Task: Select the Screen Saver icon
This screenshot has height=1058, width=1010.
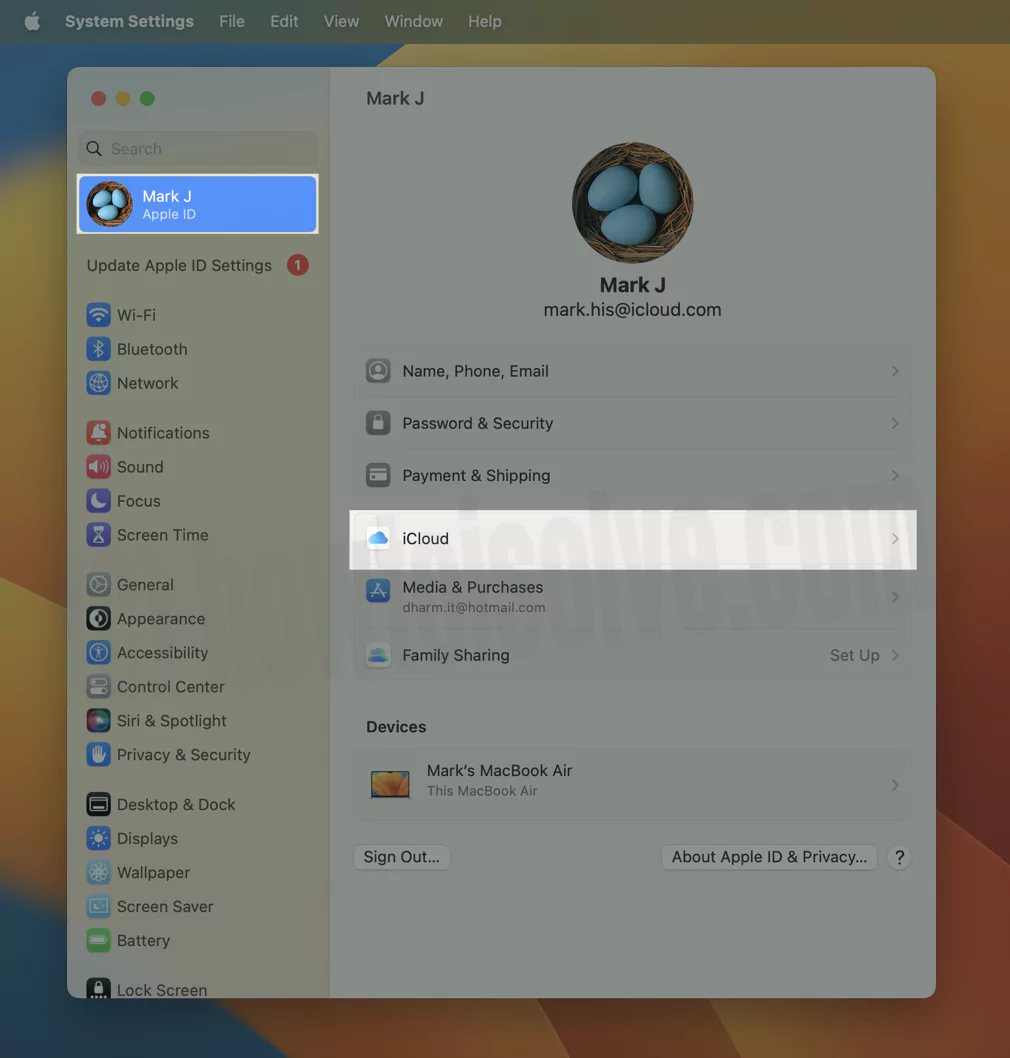Action: click(99, 906)
